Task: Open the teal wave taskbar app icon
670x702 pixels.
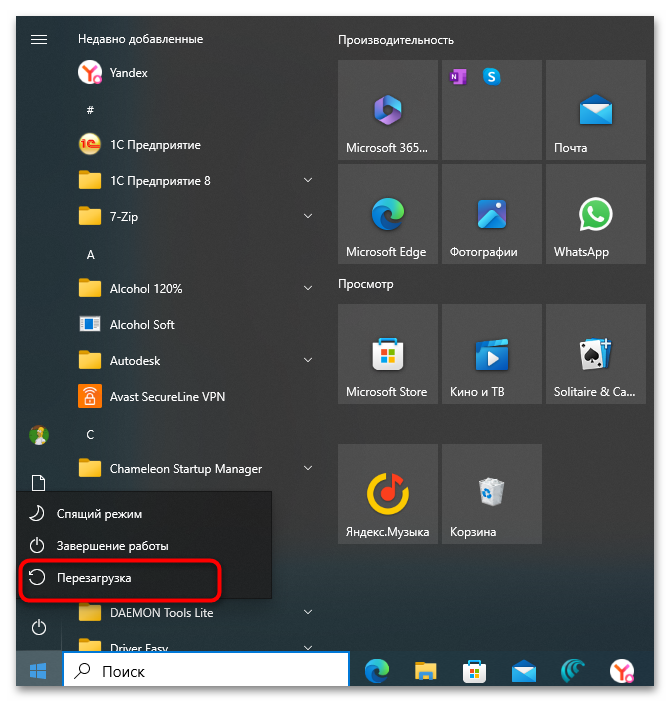Action: click(572, 671)
